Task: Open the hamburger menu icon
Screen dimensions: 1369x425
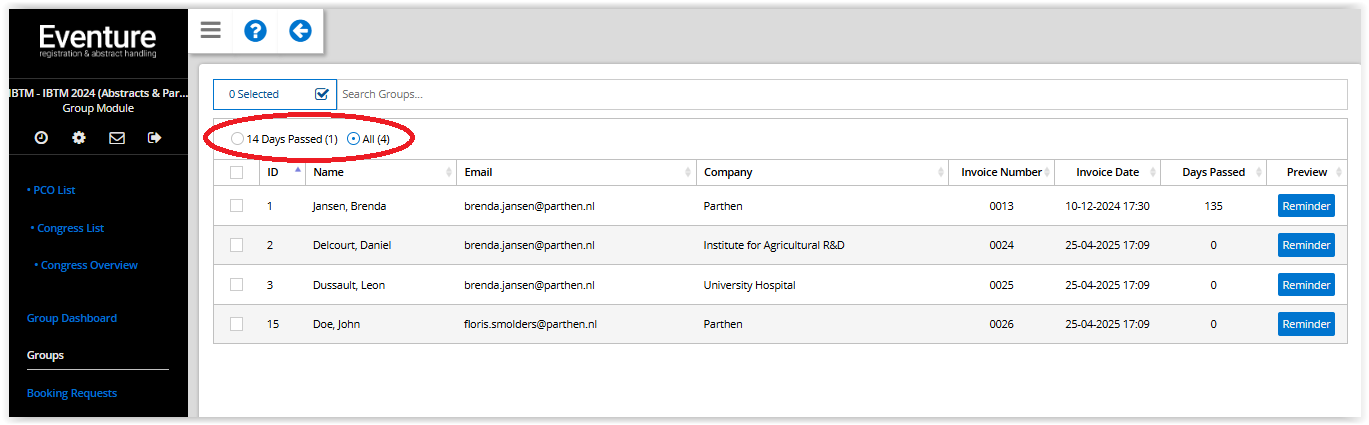Action: [210, 30]
